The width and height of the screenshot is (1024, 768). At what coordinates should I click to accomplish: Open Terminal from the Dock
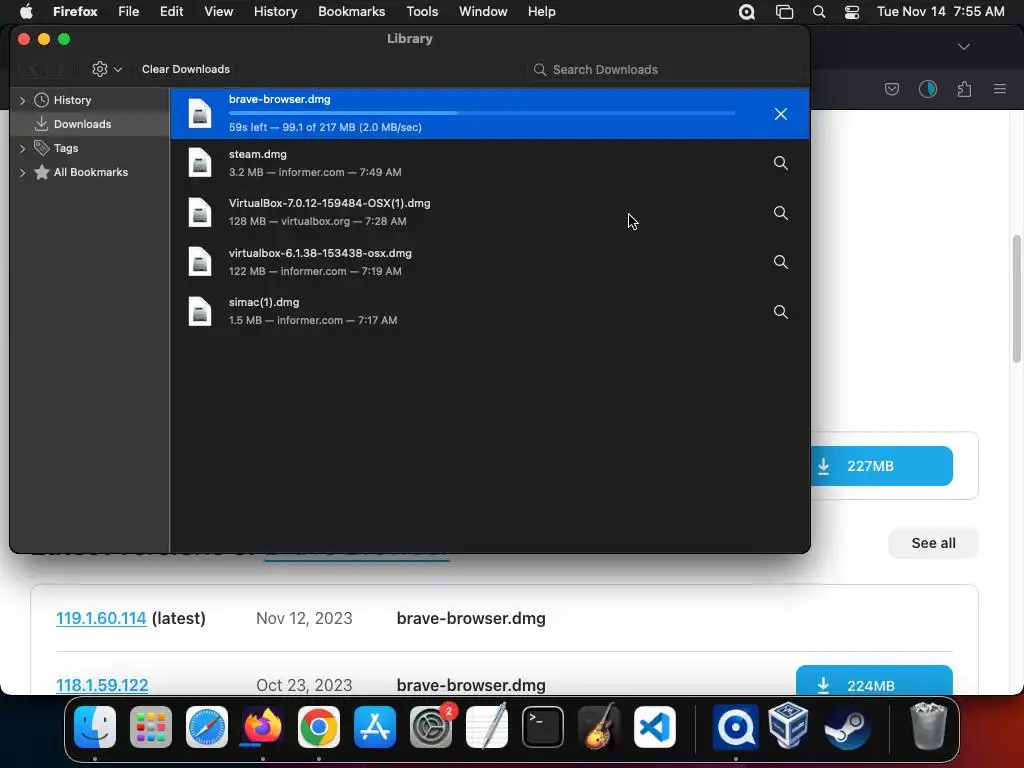543,727
